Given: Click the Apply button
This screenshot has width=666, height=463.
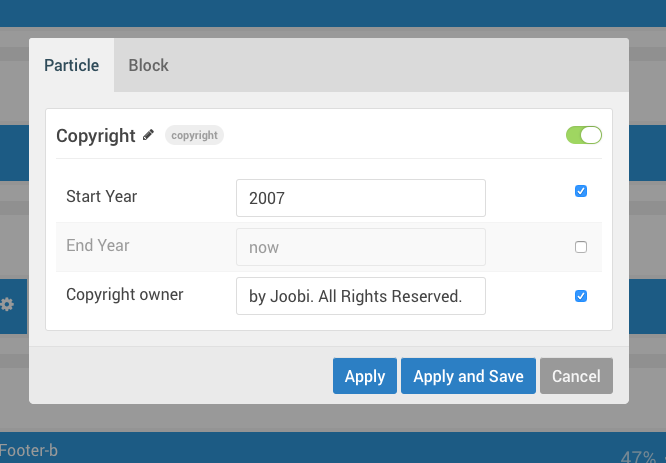Looking at the screenshot, I should [x=365, y=376].
